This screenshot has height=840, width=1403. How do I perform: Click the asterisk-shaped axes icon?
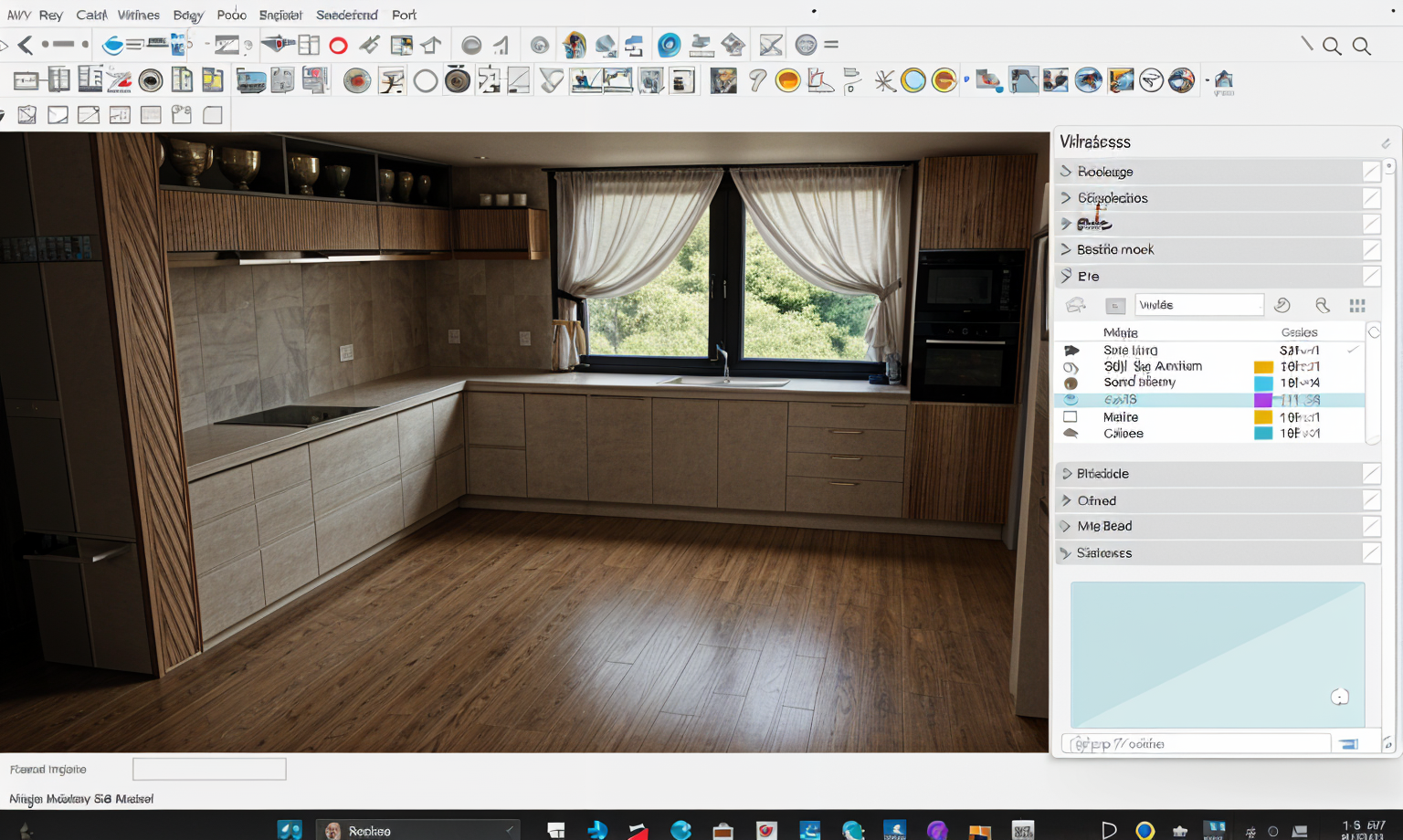pyautogui.click(x=884, y=81)
